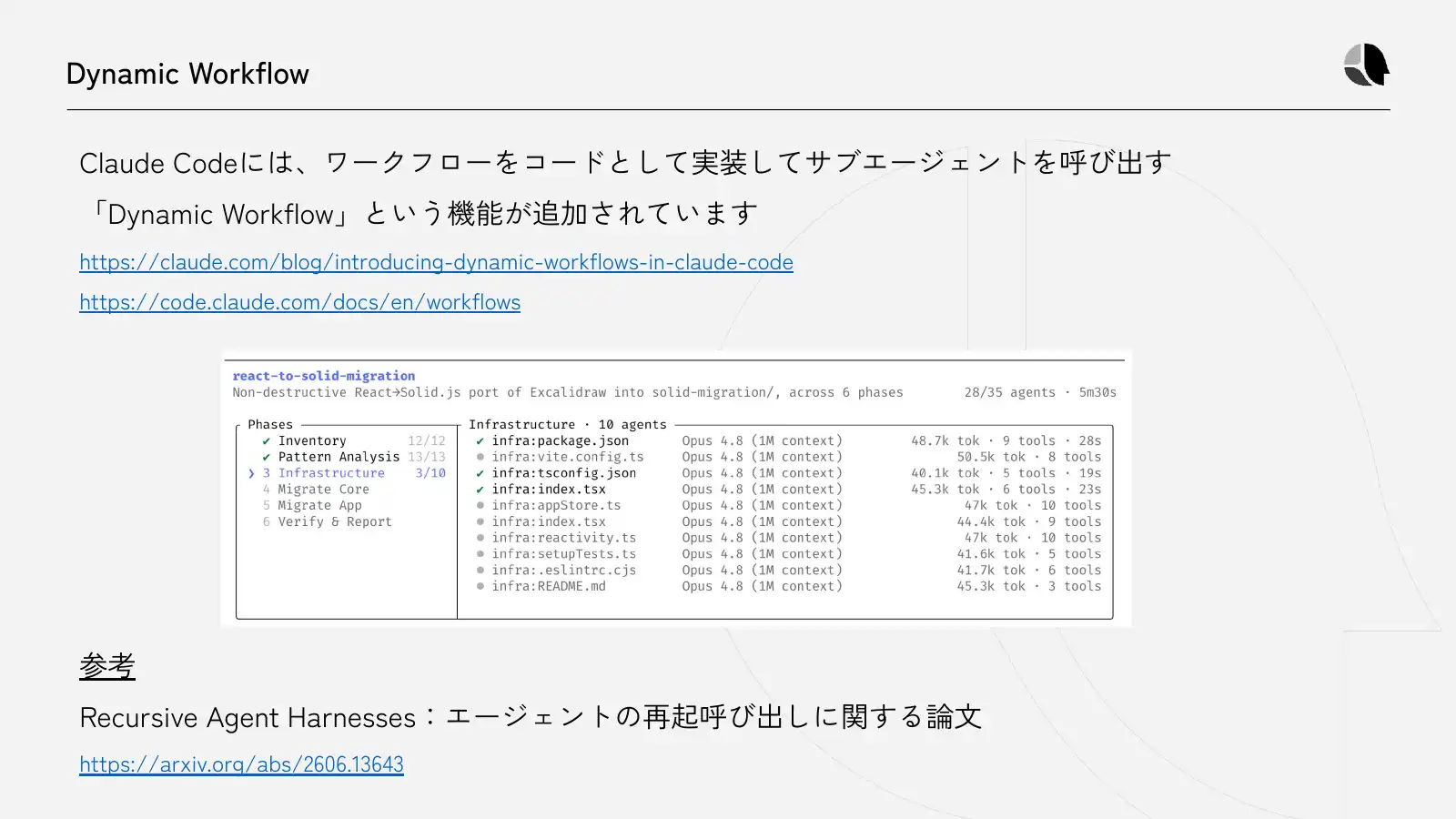Click the logo icon in top-right corner
This screenshot has width=1456, height=819.
coord(1366,65)
